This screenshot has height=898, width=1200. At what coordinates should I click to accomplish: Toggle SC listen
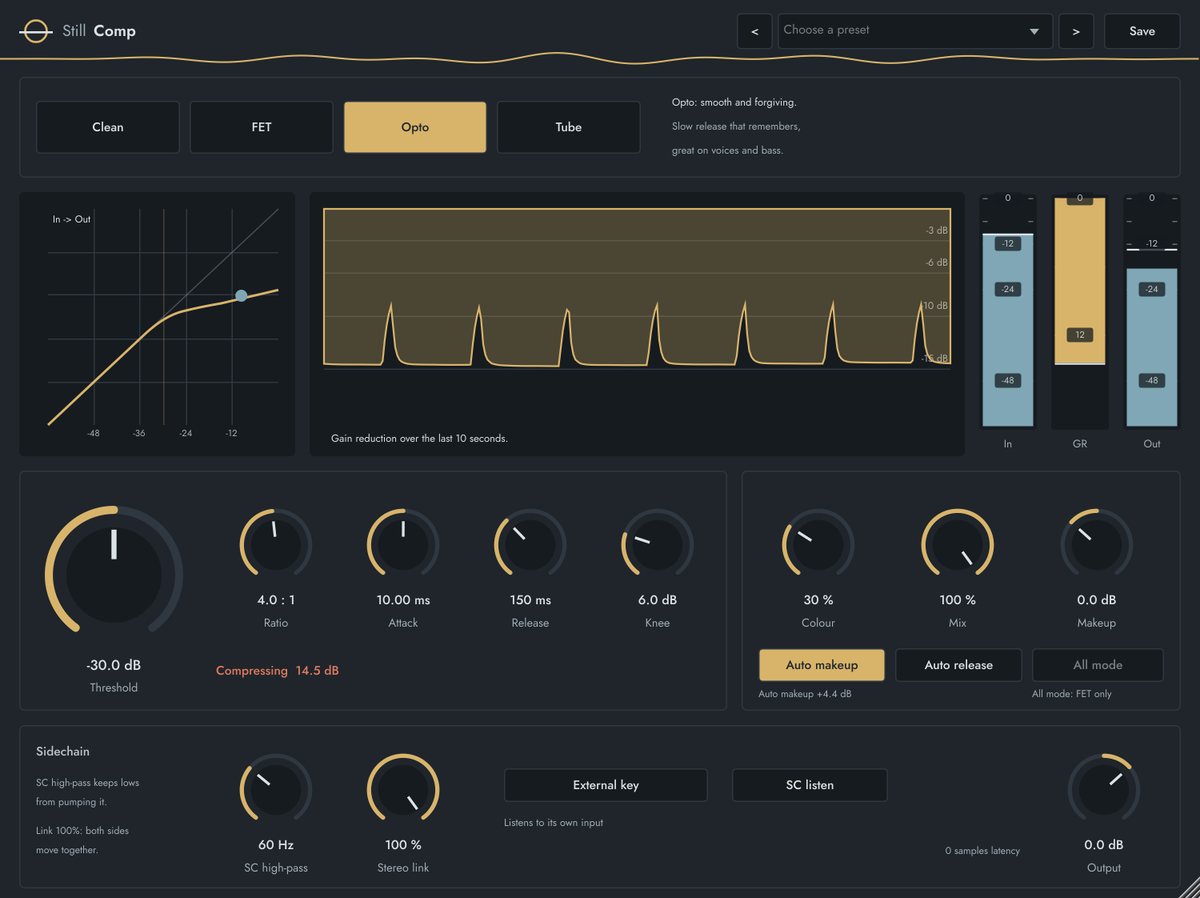810,785
